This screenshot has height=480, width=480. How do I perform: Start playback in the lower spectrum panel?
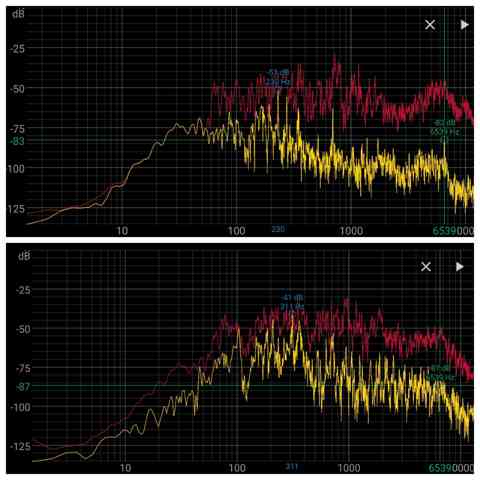tap(460, 267)
